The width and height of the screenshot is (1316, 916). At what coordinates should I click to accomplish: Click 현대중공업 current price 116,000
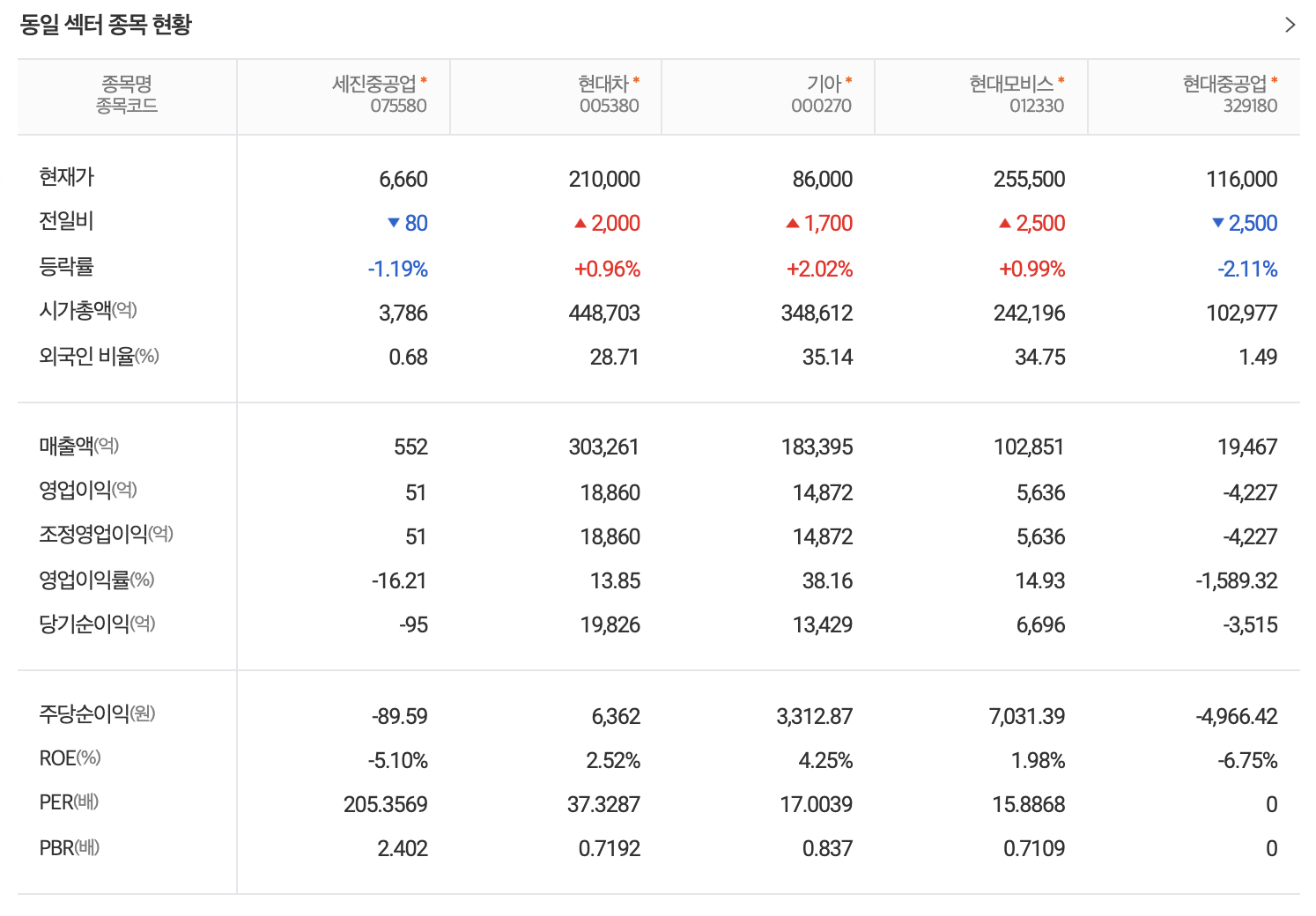[1242, 179]
